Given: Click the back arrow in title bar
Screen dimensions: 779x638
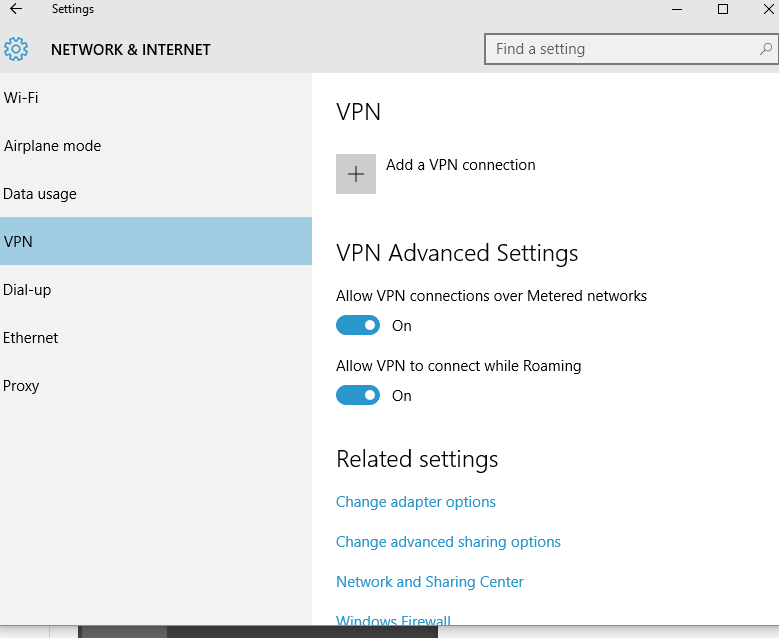Looking at the screenshot, I should pyautogui.click(x=16, y=9).
